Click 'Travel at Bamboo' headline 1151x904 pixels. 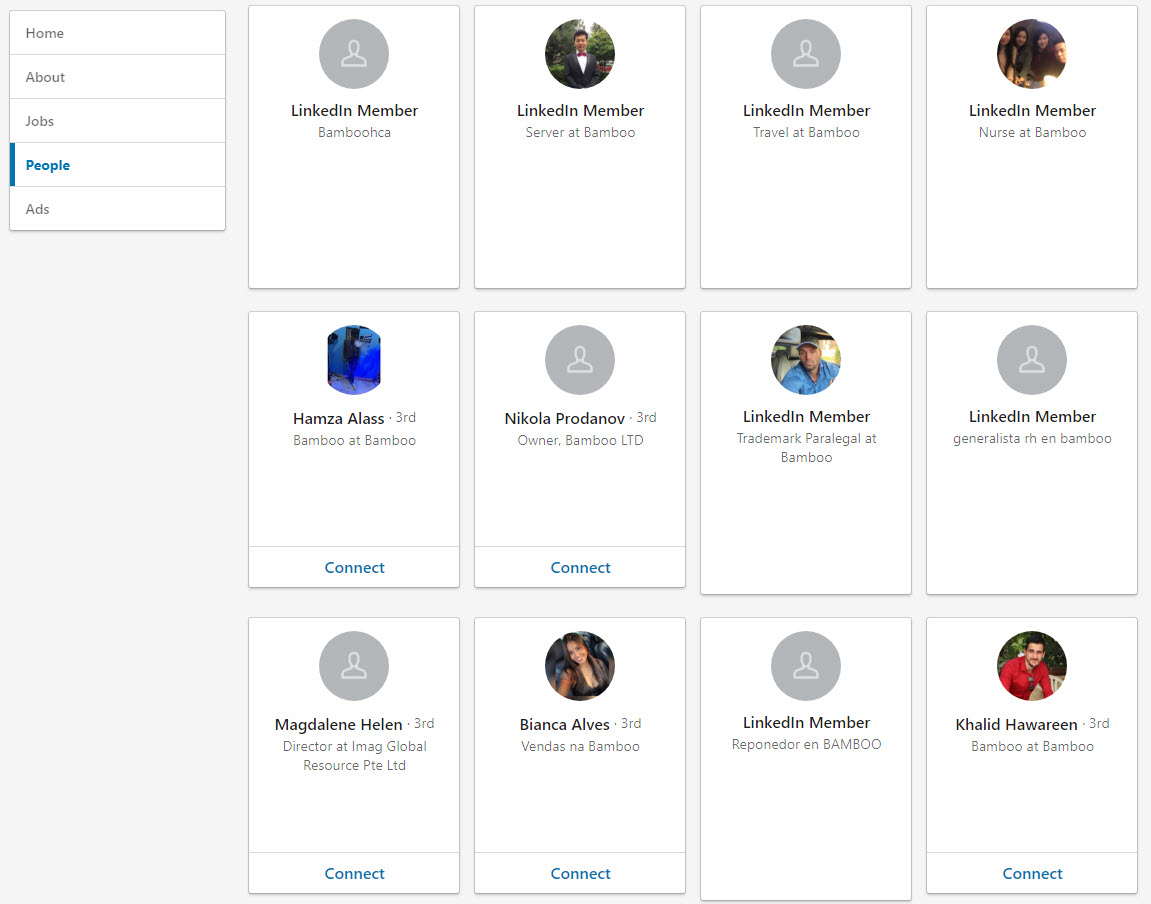(x=806, y=133)
